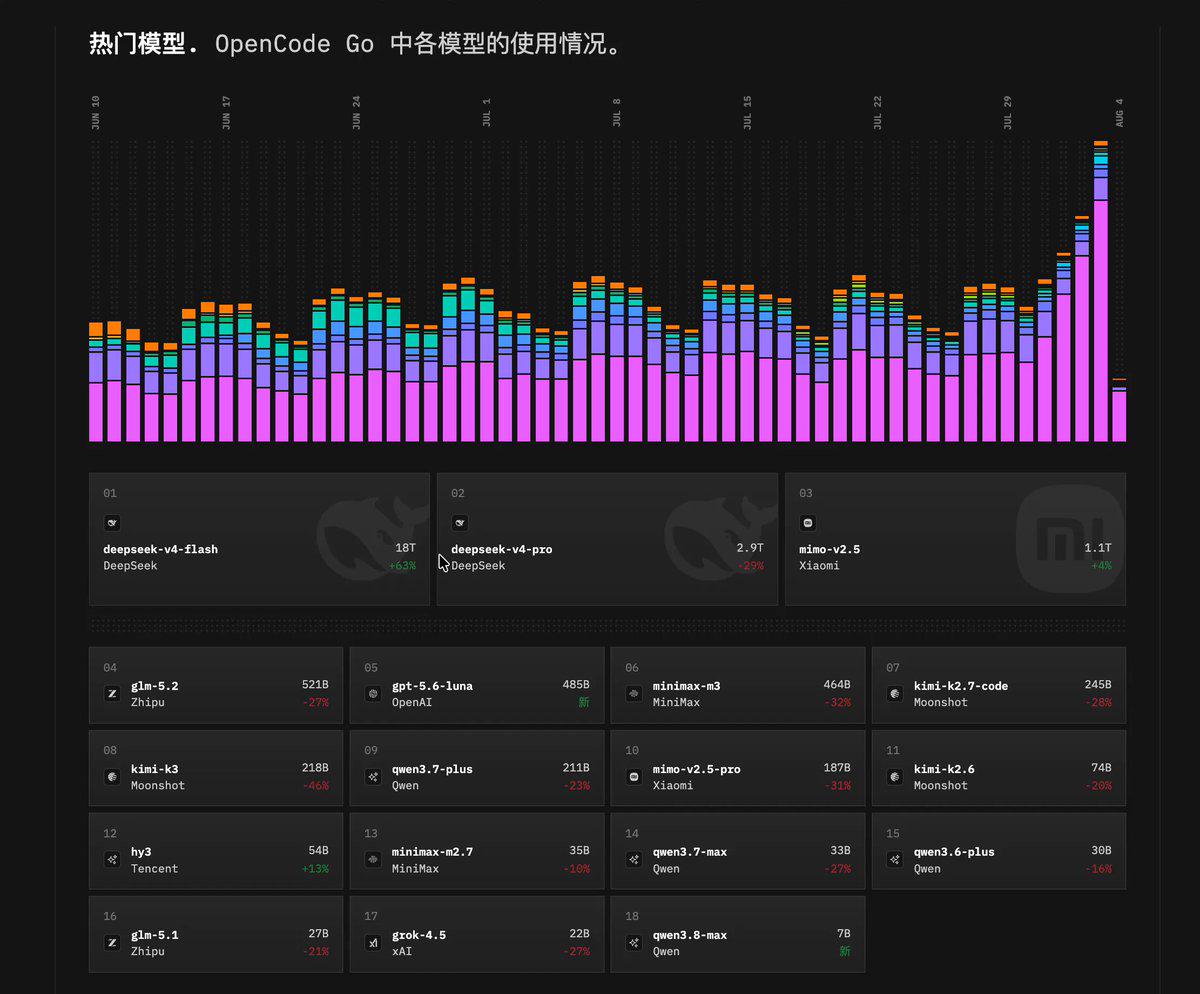1200x994 pixels.
Task: Click the MiniMax icon next to minimax-m2.7
Action: [x=373, y=859]
